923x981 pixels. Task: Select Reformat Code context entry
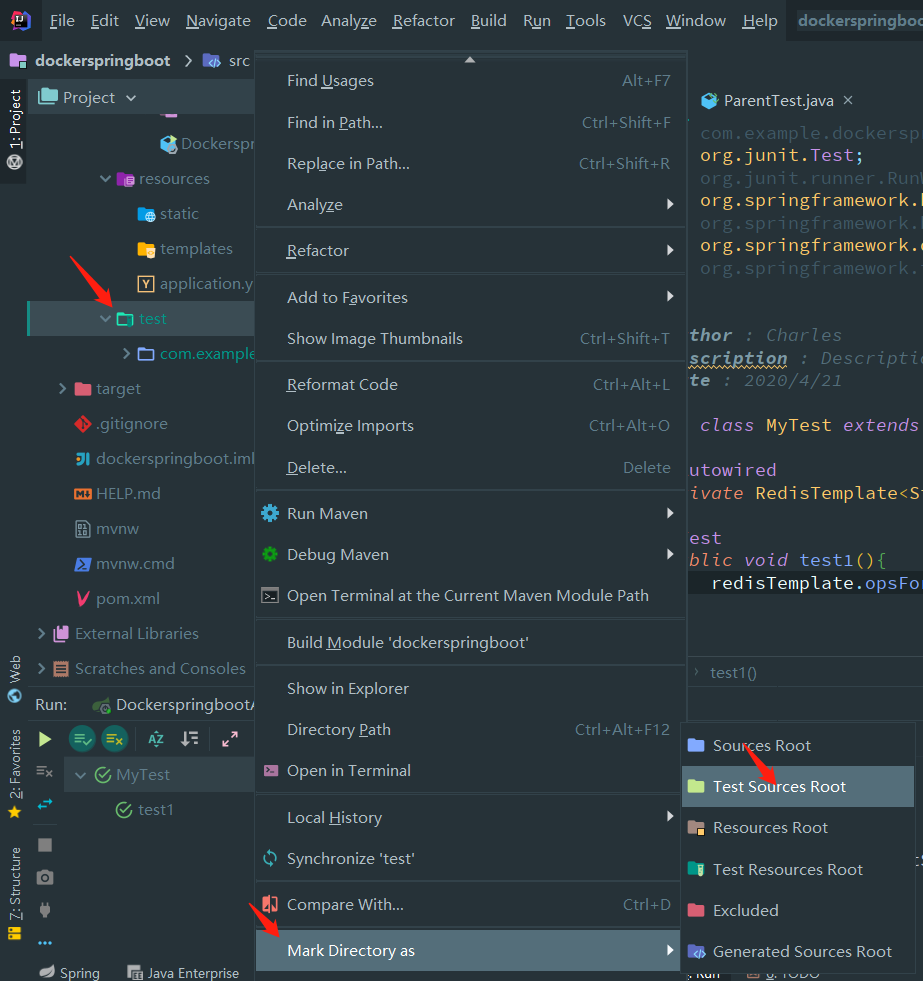point(471,385)
